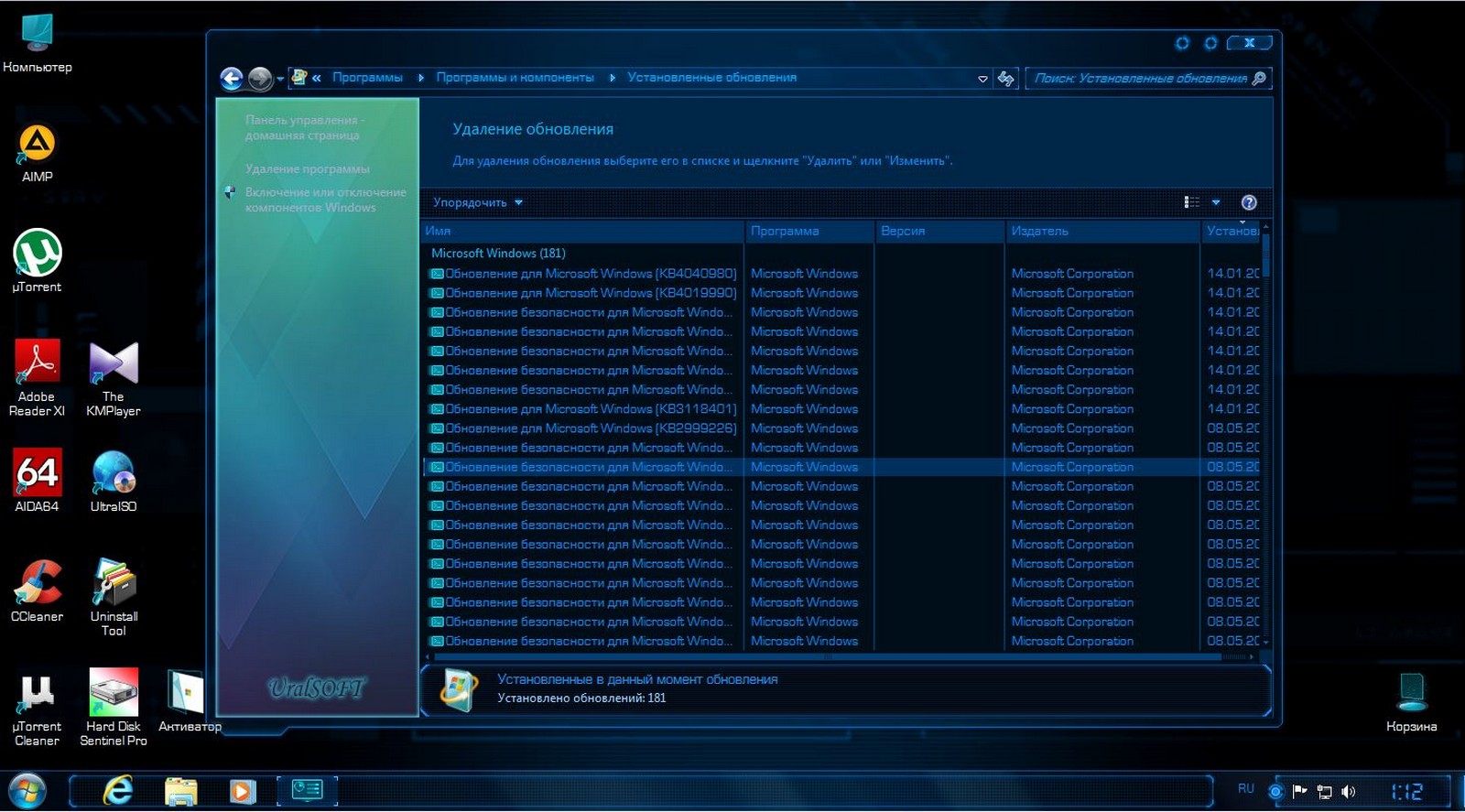Open the Удаление программы link

(307, 168)
